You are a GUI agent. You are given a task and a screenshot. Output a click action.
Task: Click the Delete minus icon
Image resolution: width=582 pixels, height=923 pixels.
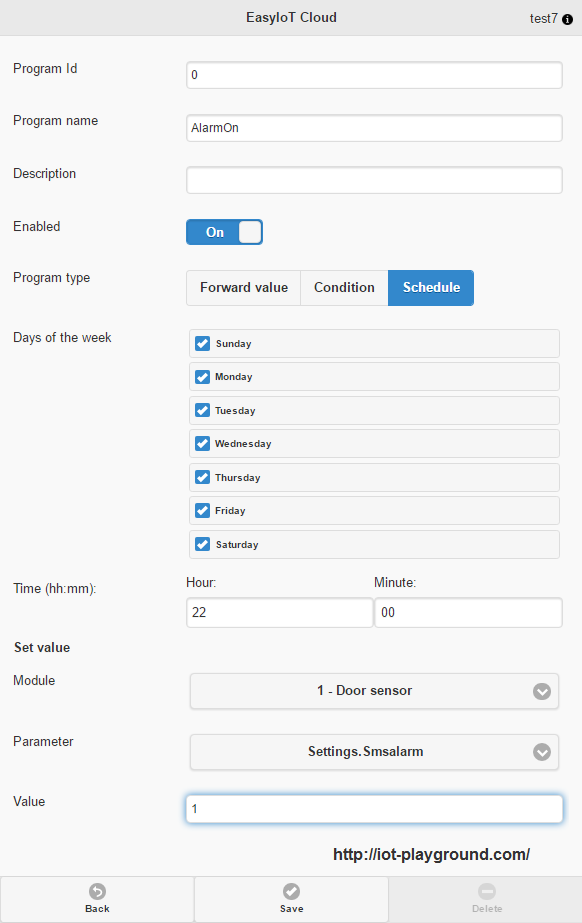pyautogui.click(x=487, y=891)
